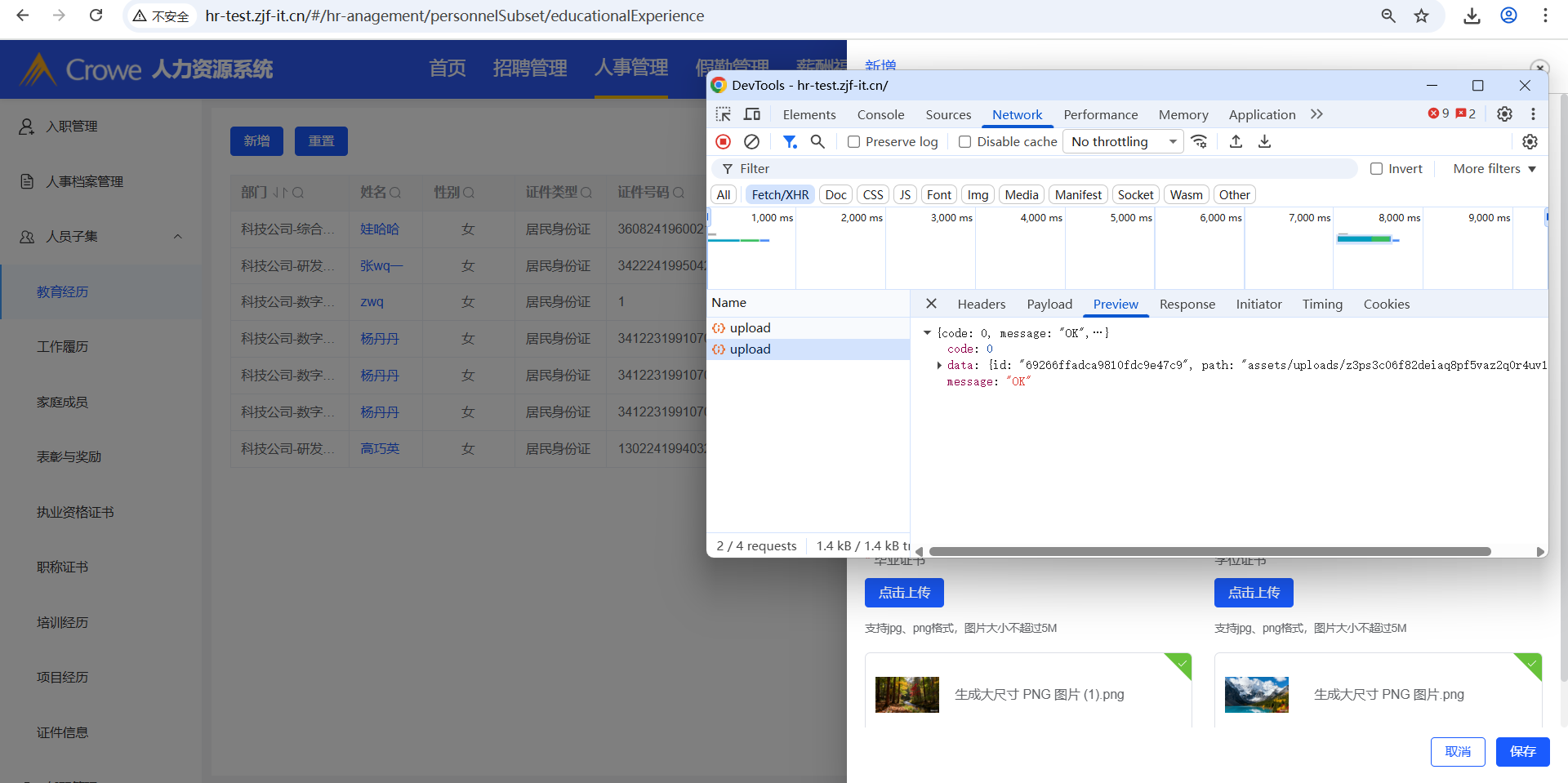The height and width of the screenshot is (783, 1568).
Task: Expand the More filters dropdown
Action: coord(1494,169)
